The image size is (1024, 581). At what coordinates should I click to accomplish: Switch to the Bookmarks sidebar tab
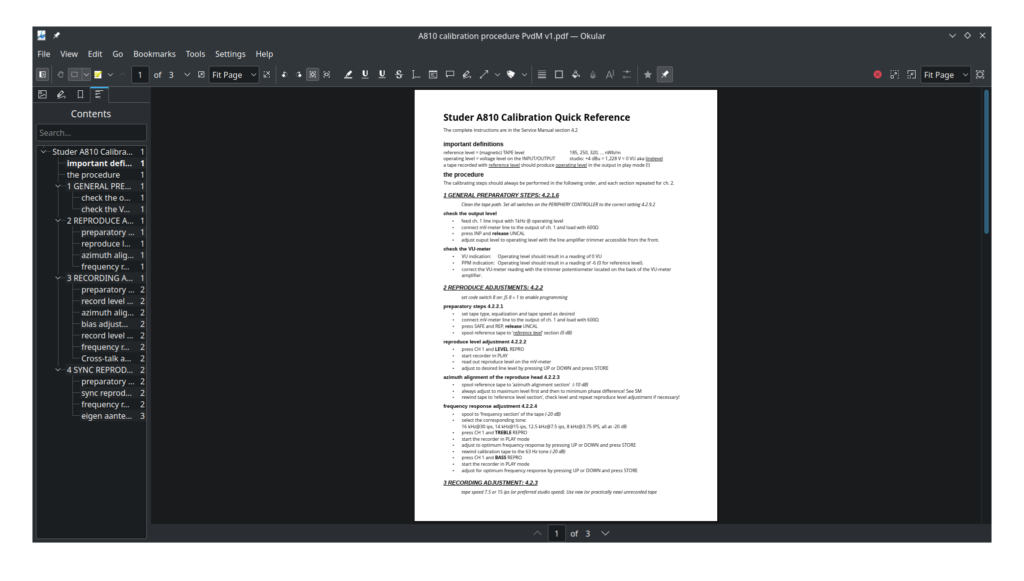80,95
